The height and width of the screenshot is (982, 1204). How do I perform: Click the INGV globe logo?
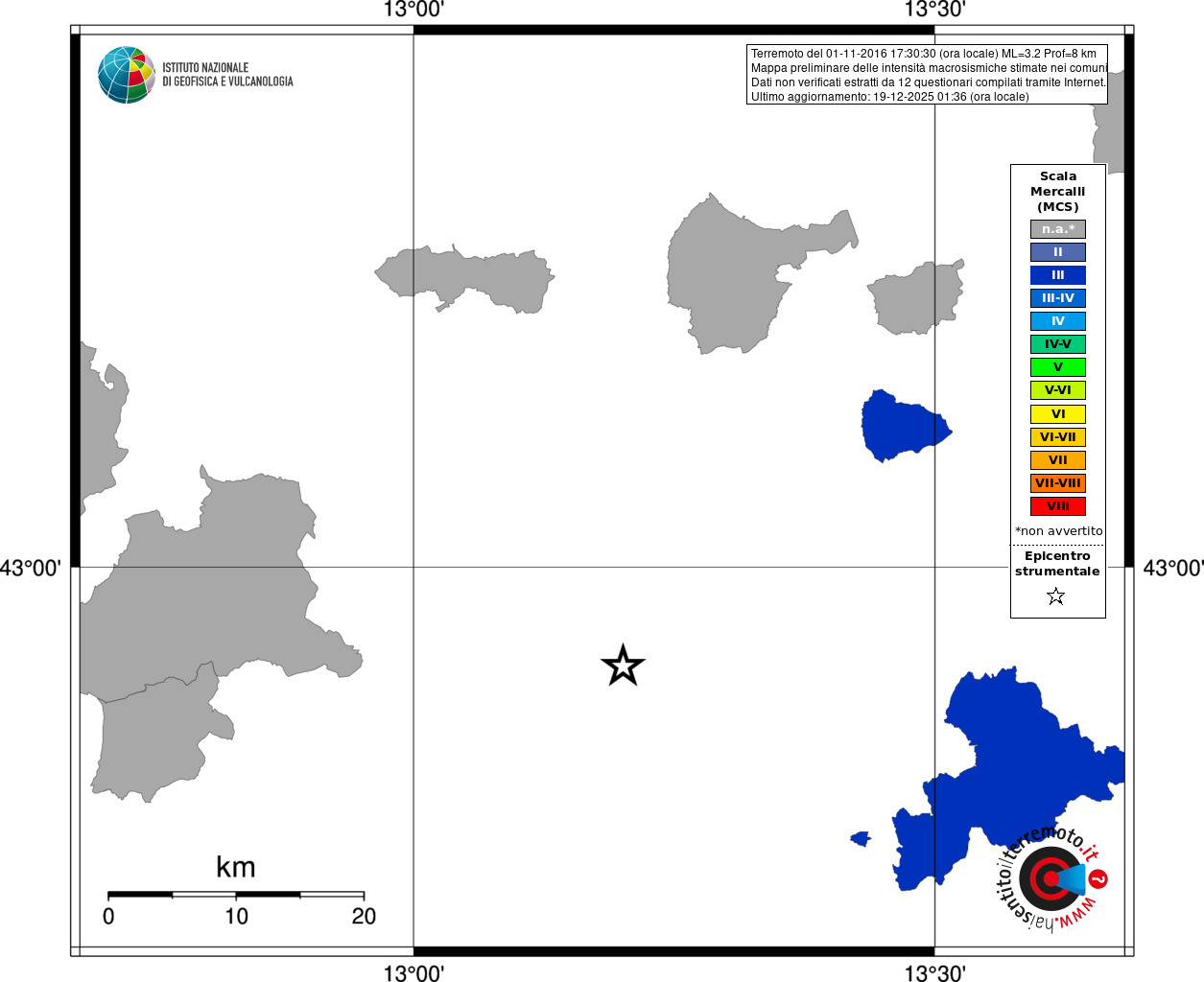coord(127,75)
